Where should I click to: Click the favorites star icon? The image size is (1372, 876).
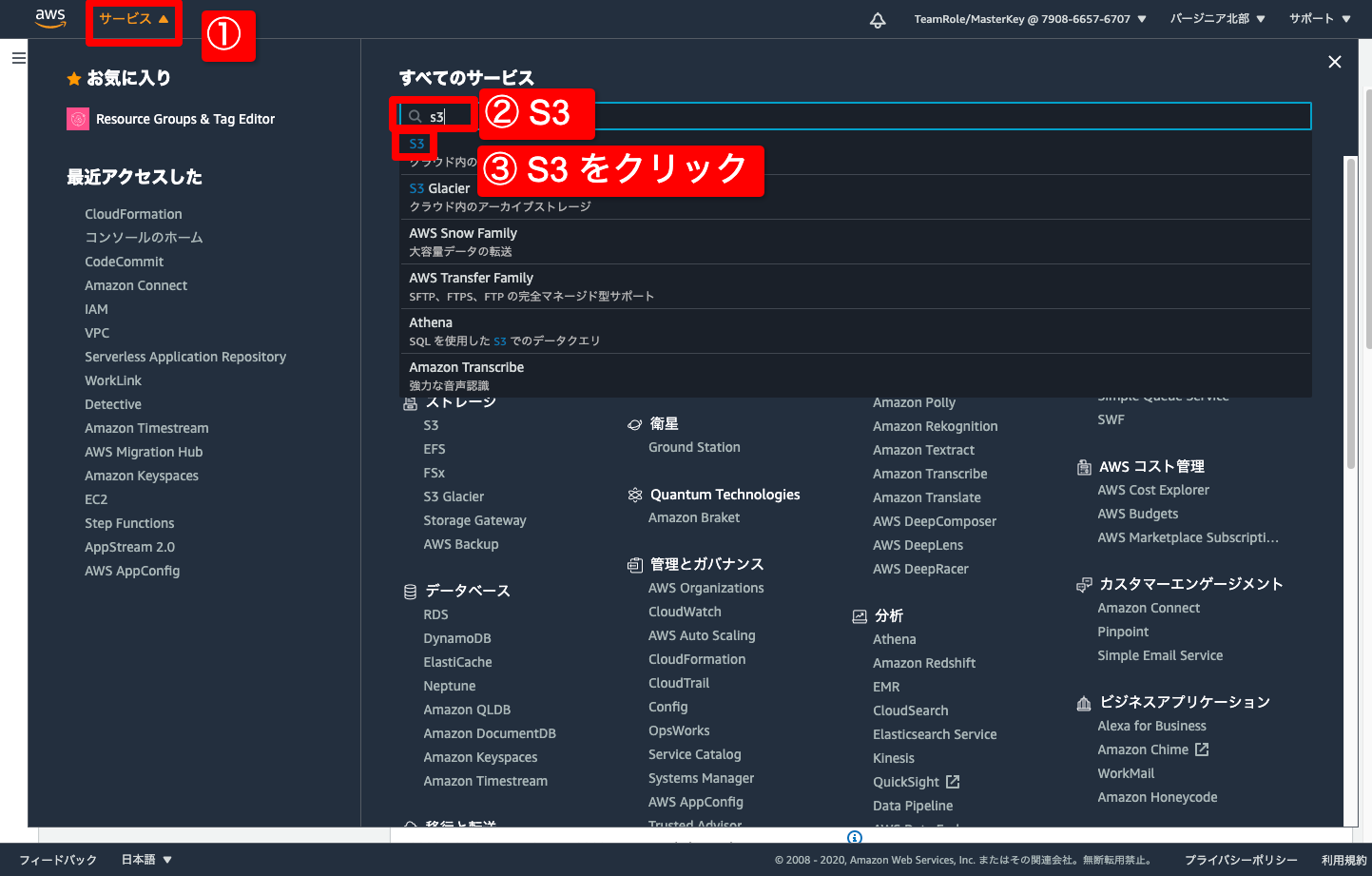click(74, 79)
